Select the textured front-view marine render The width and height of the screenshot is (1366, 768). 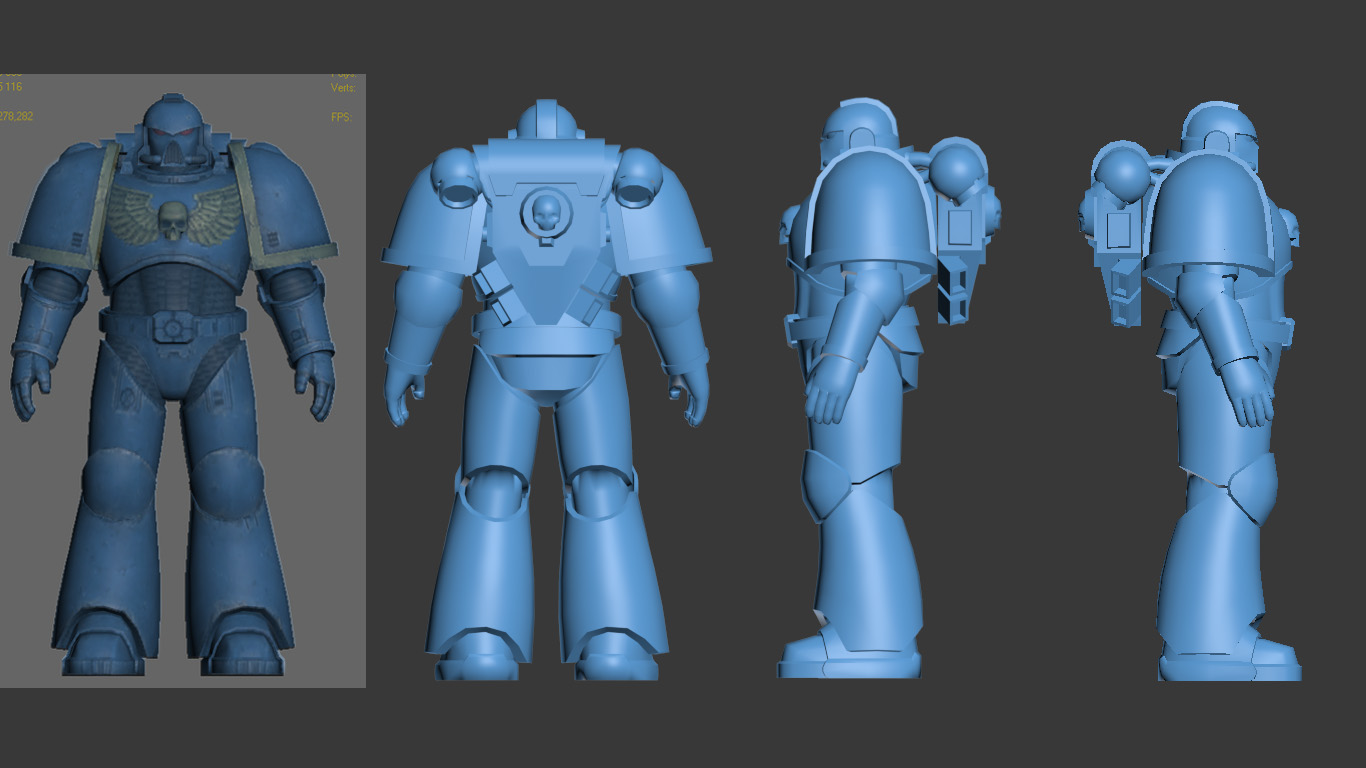[x=174, y=385]
